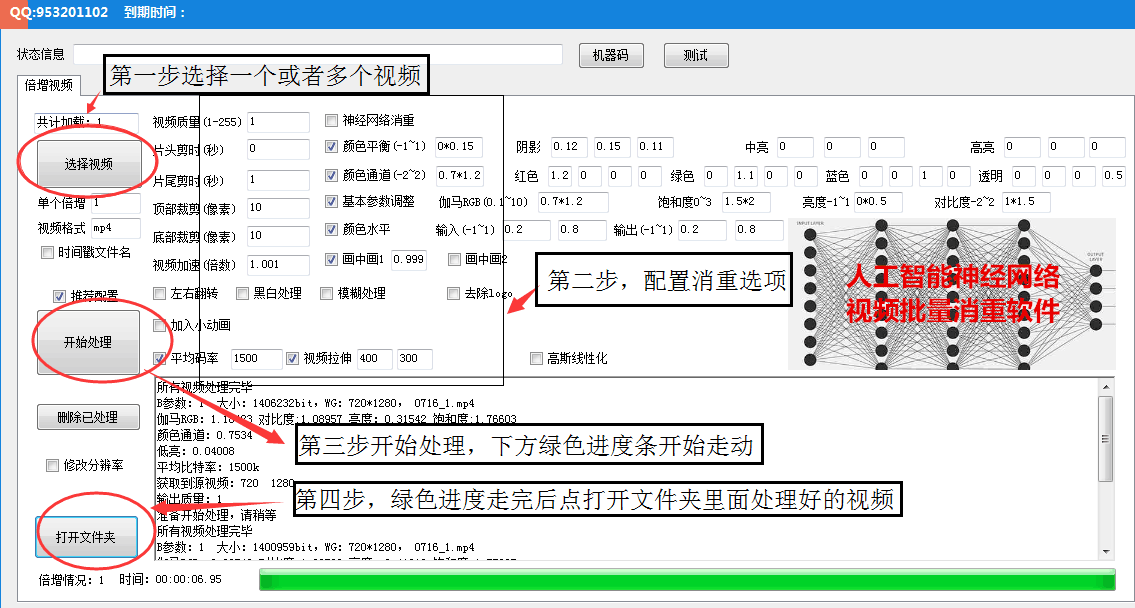The width and height of the screenshot is (1135, 608).
Task: Click the 删除已处理 button
Action: (88, 417)
